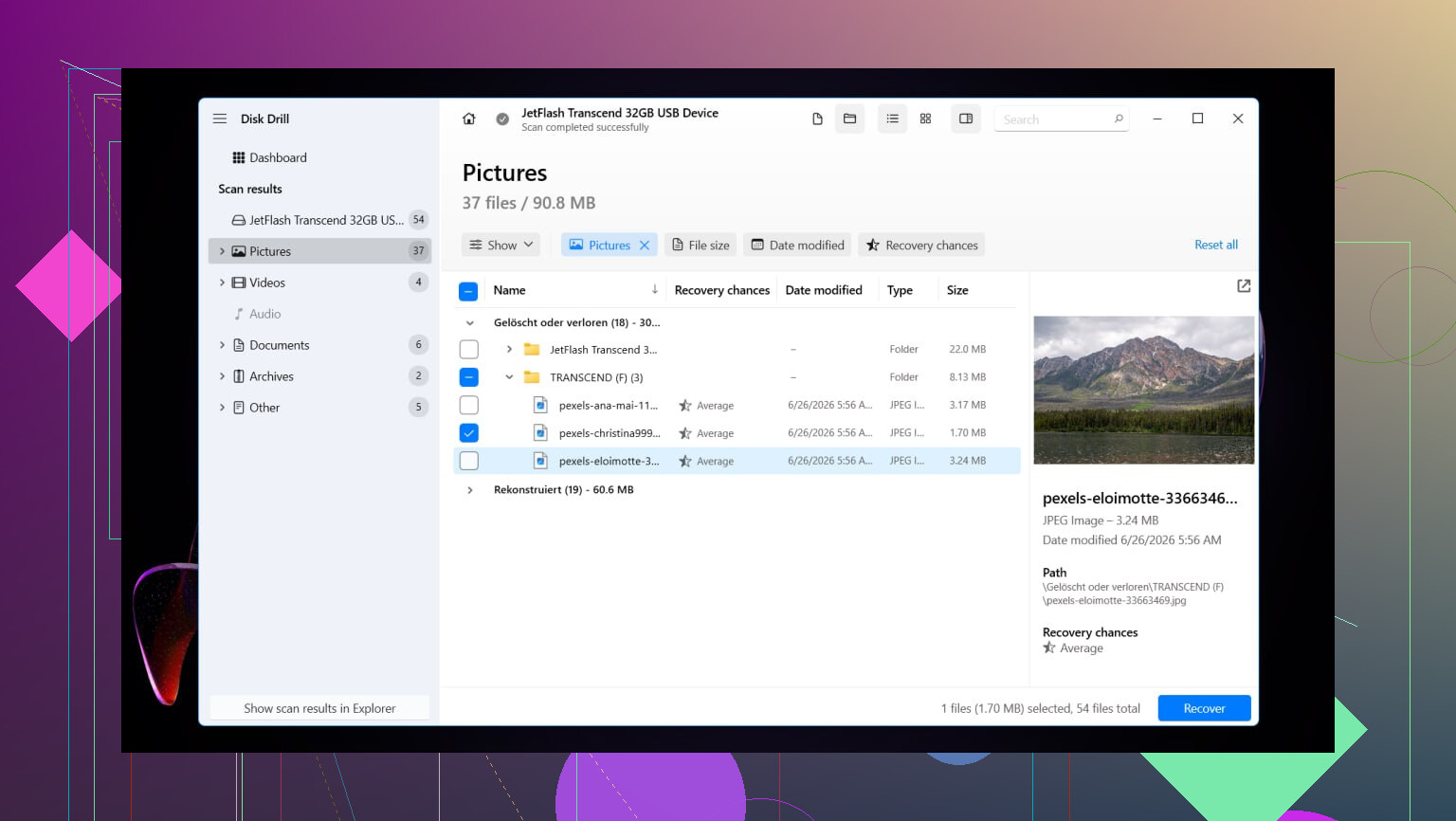The image size is (1456, 821).
Task: Select JetFlash Transcend 32GB US... scan result
Action: pyautogui.click(x=319, y=220)
